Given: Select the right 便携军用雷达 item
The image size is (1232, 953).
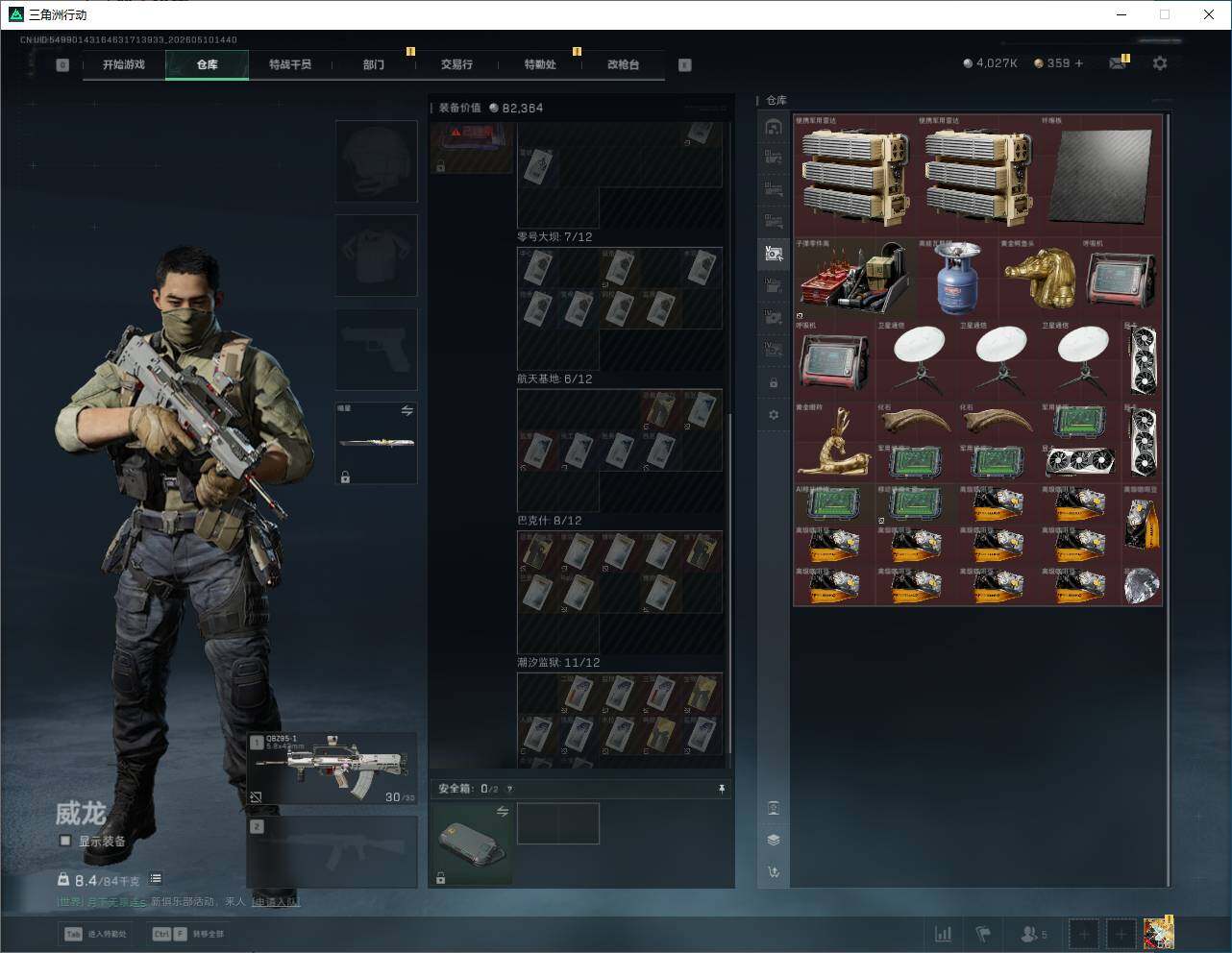Looking at the screenshot, I should [x=978, y=174].
